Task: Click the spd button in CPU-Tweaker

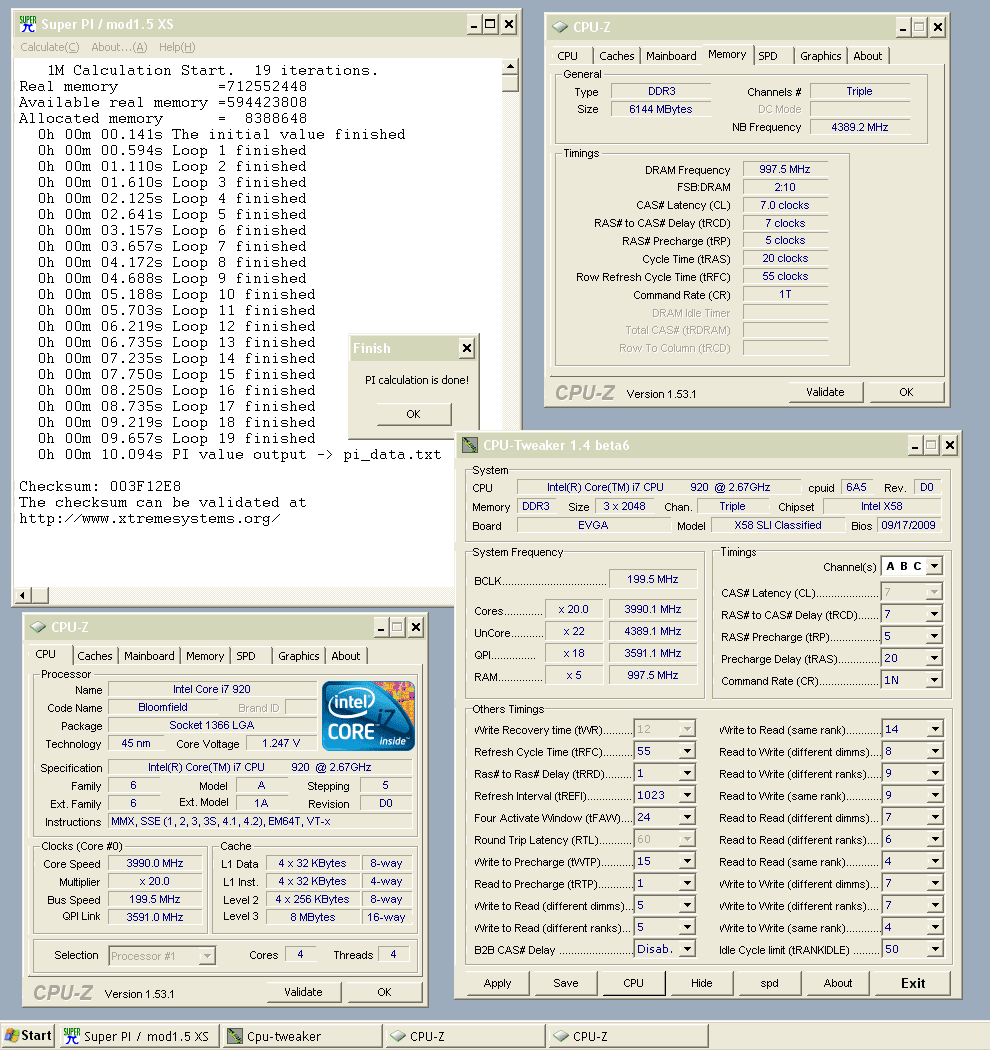Action: [770, 983]
